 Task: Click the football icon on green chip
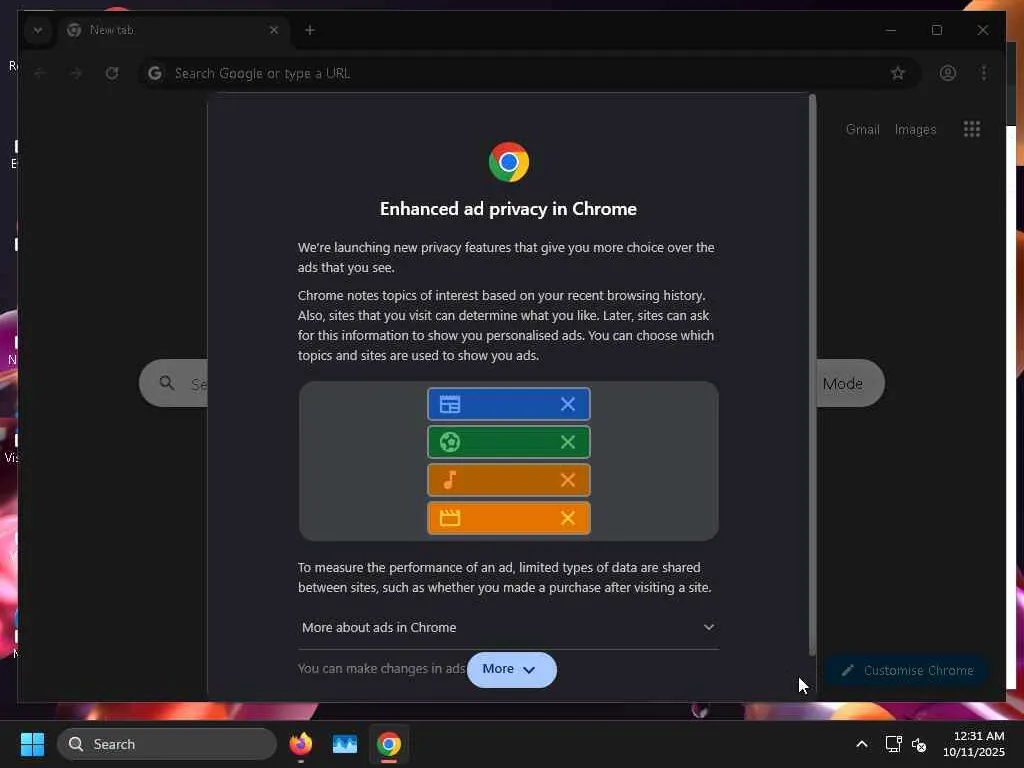point(450,442)
